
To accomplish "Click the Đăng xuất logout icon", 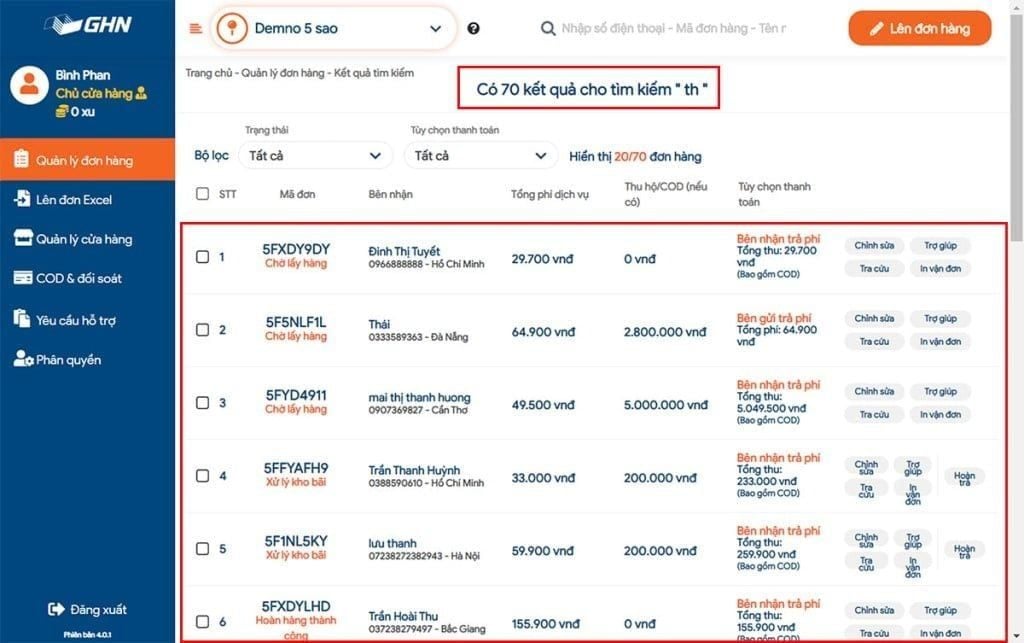I will (x=56, y=609).
